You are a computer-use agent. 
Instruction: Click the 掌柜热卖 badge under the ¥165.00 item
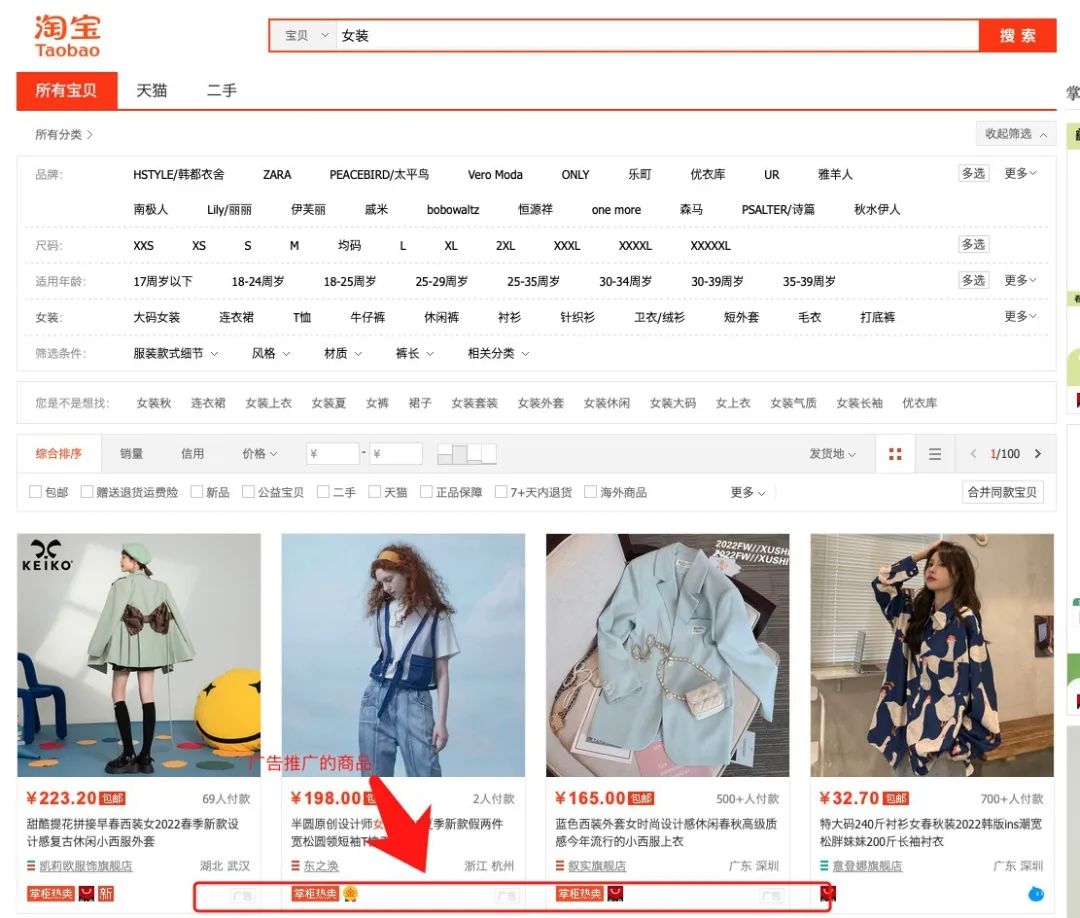click(x=579, y=894)
